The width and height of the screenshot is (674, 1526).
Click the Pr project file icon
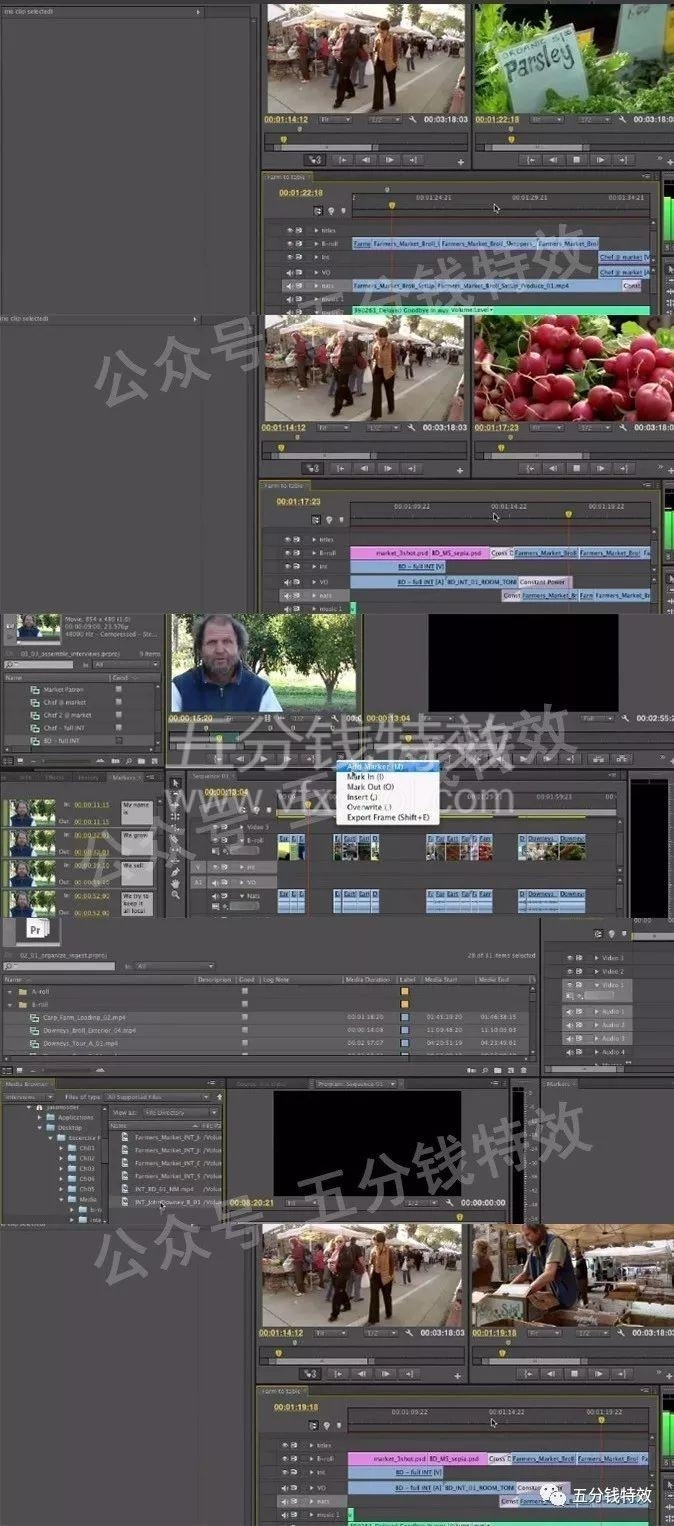tap(36, 929)
